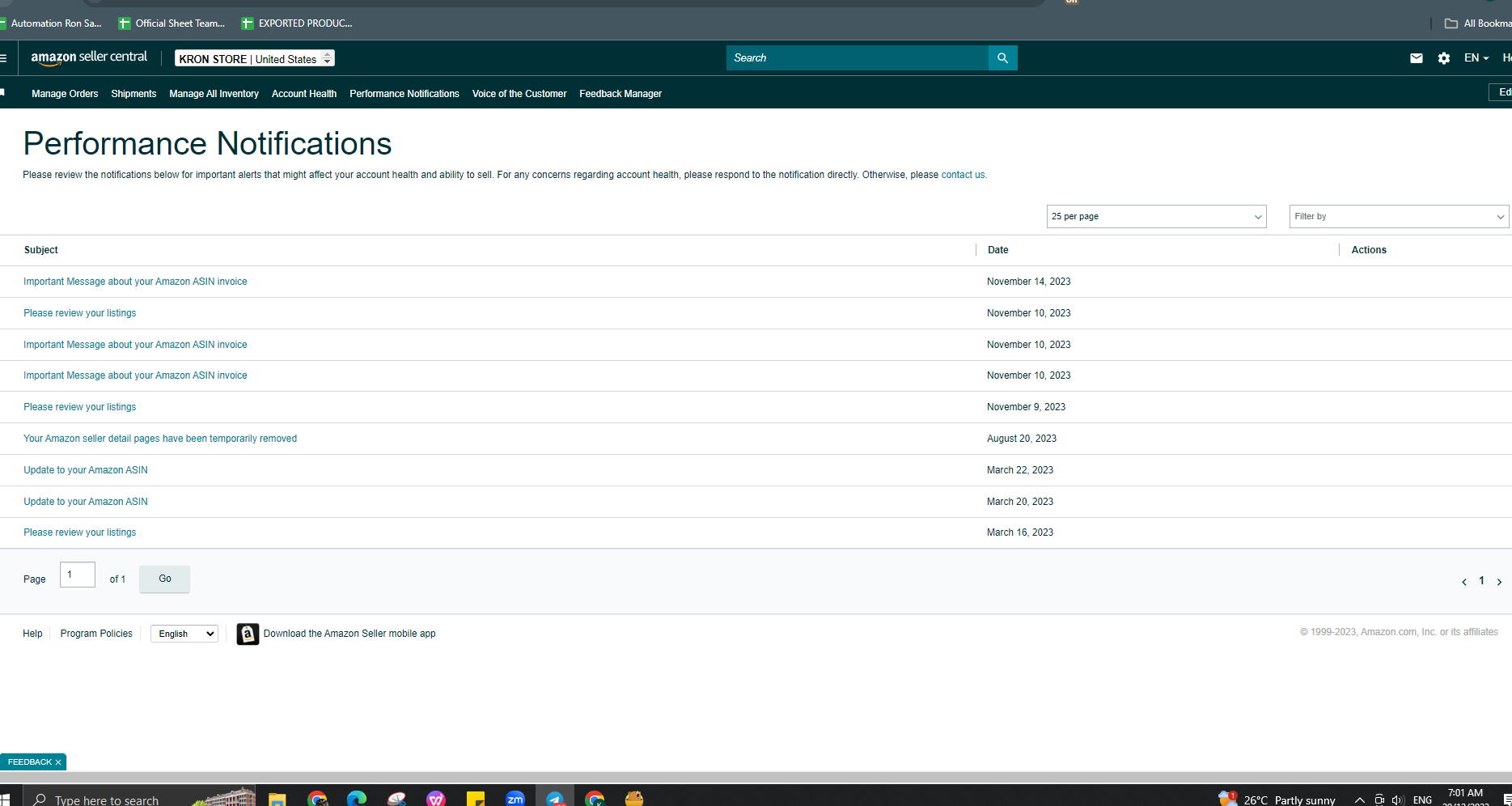Image resolution: width=1512 pixels, height=806 pixels.
Task: Open Account Health
Action: (304, 94)
